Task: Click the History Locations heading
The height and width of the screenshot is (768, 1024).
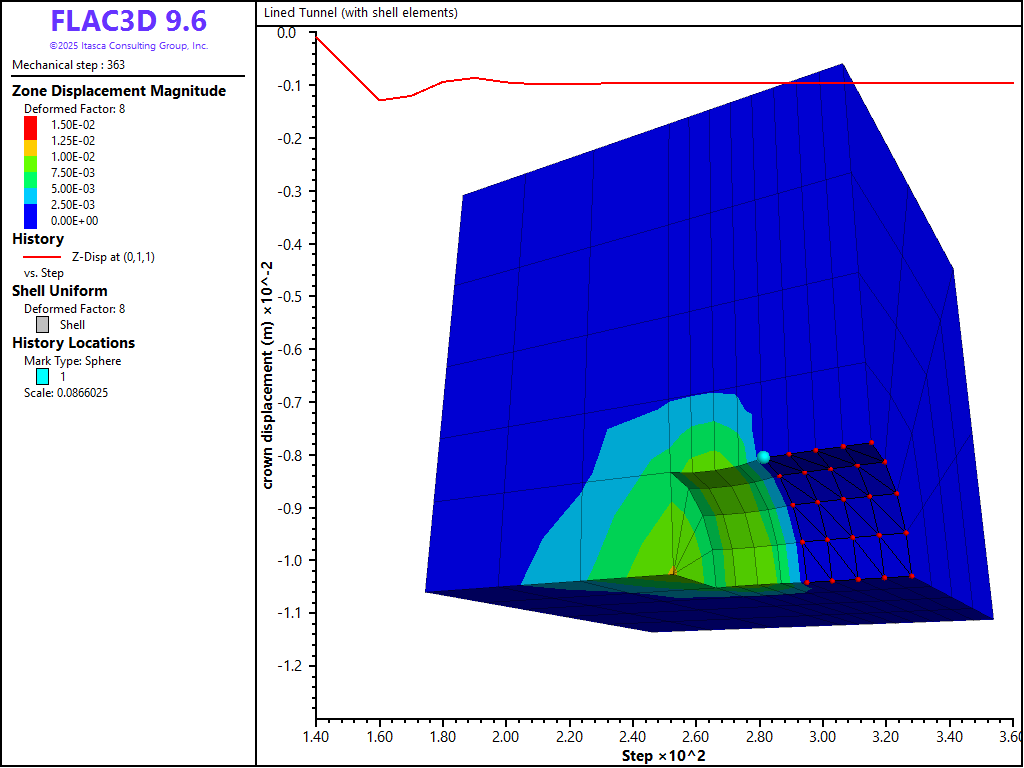Action: point(73,343)
